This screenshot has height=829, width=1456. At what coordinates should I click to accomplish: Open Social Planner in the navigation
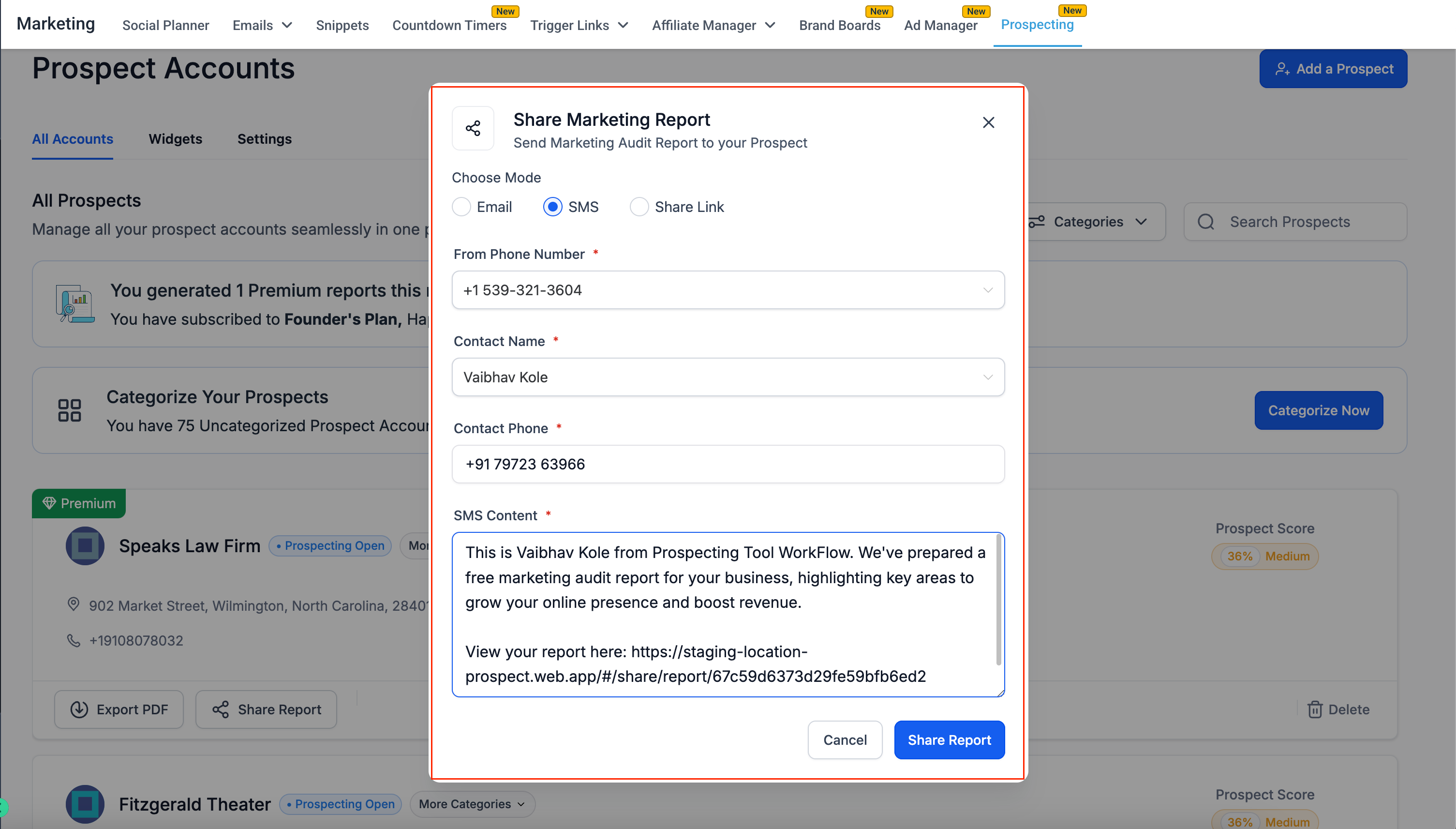pyautogui.click(x=165, y=25)
